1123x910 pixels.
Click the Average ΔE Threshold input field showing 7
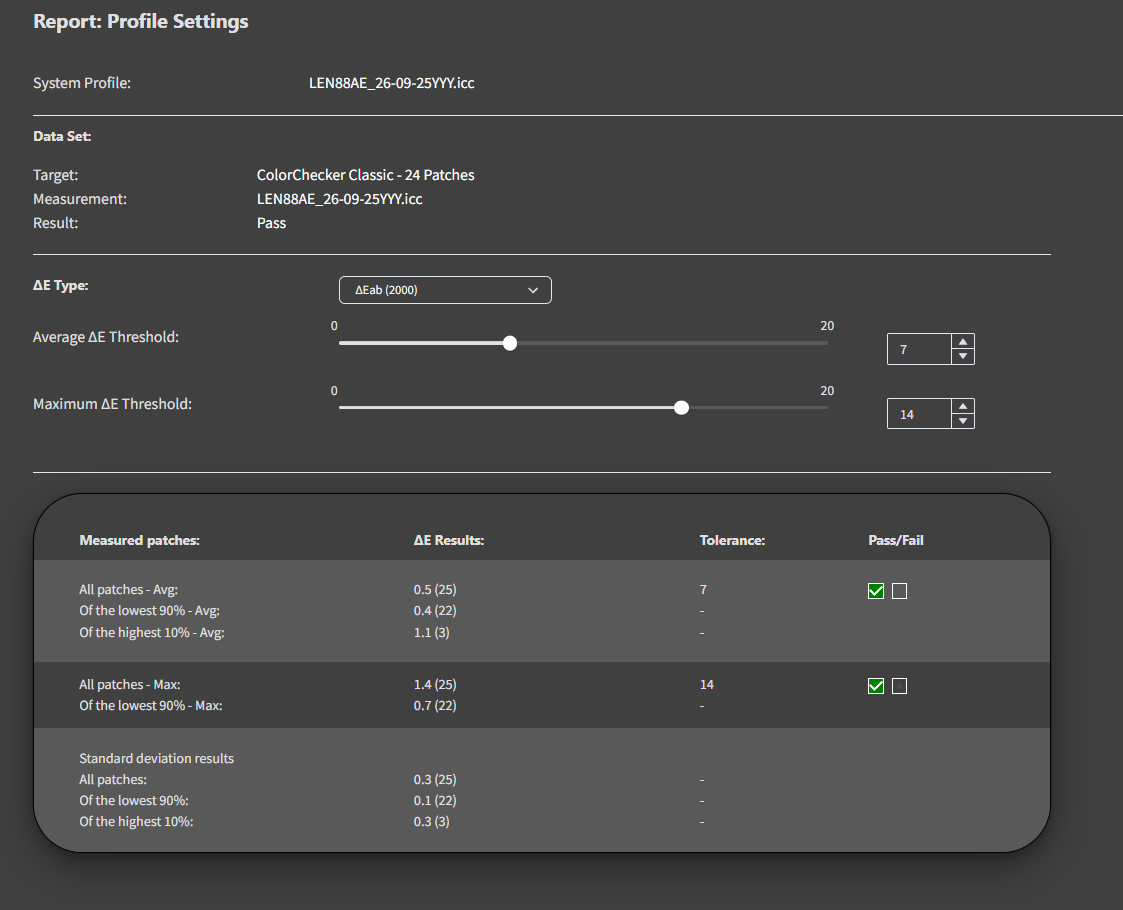click(x=919, y=349)
